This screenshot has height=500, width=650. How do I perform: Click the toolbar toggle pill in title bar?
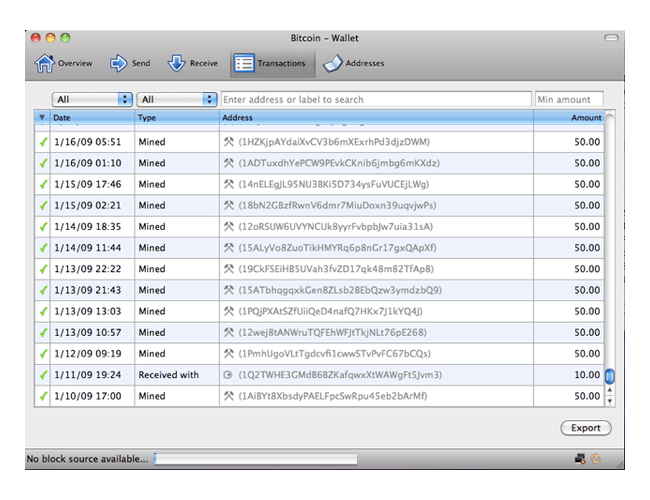[611, 38]
